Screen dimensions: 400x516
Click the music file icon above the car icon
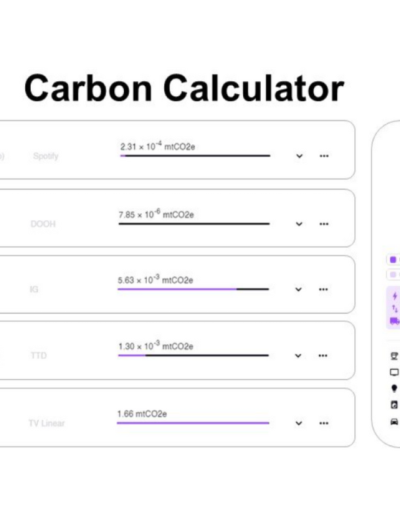click(394, 405)
